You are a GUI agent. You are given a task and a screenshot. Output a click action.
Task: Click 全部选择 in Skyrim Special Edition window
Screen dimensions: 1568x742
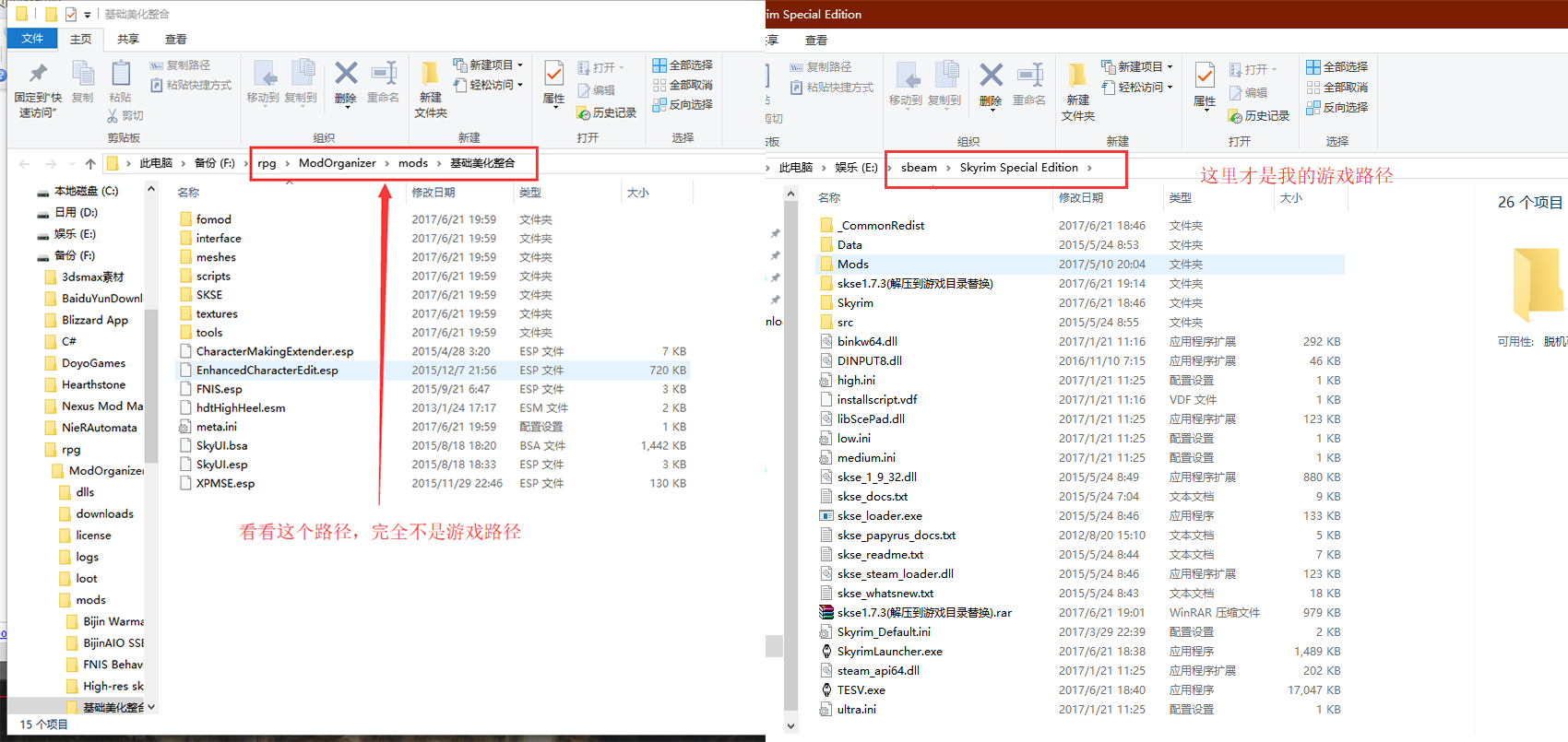[x=1337, y=67]
